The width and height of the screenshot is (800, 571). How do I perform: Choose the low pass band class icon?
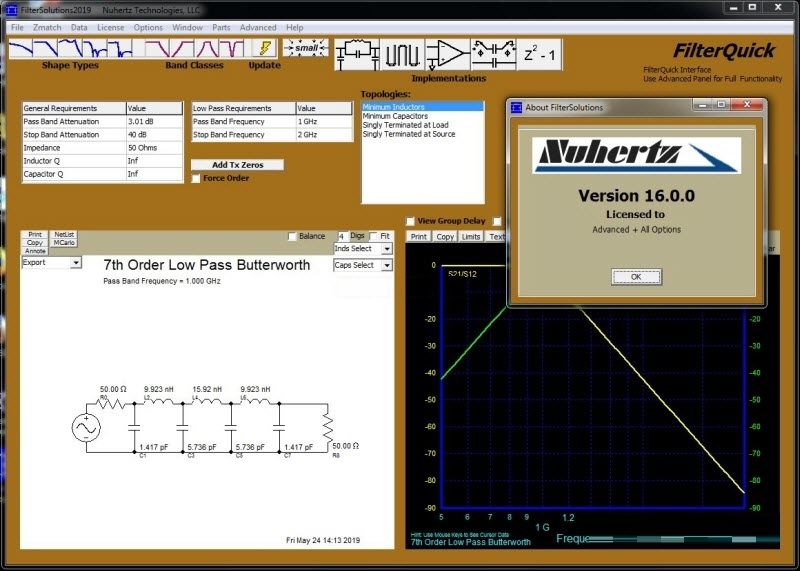157,48
